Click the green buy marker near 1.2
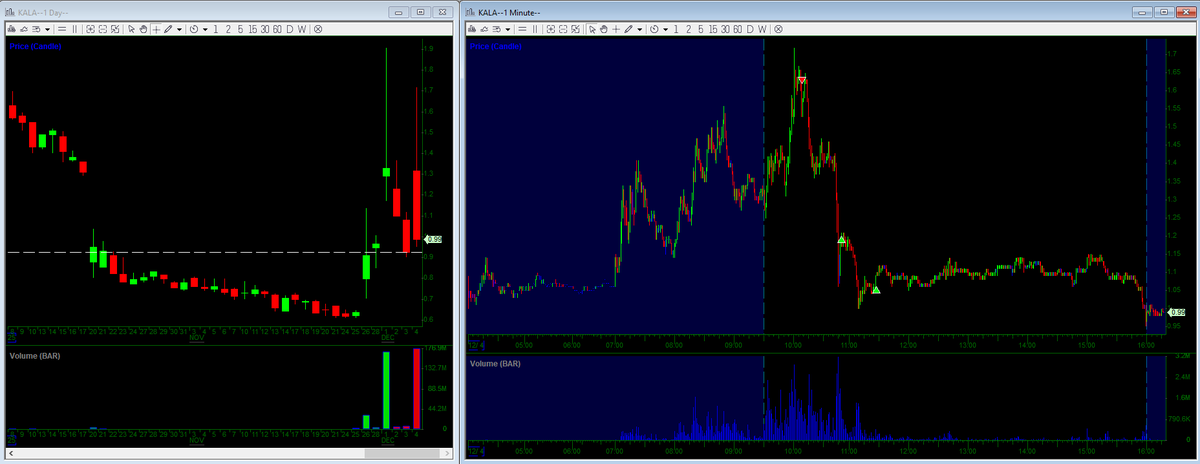This screenshot has height=464, width=1200. point(842,239)
